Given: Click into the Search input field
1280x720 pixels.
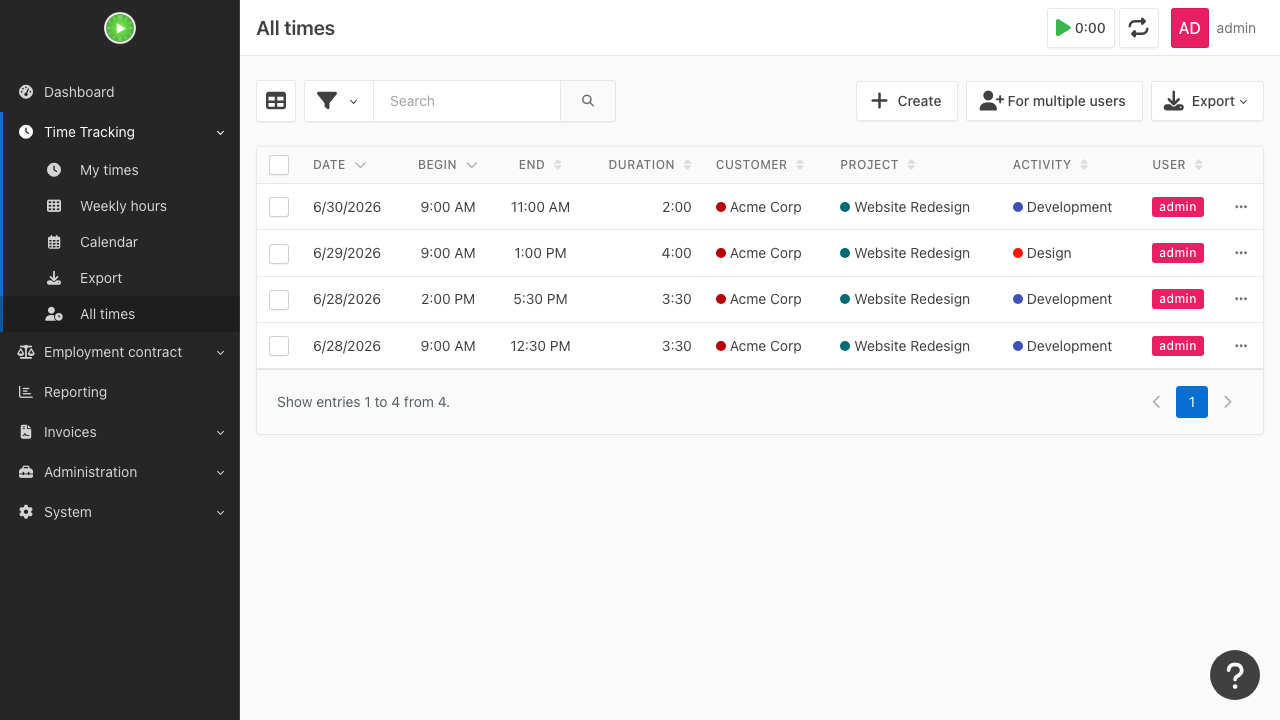Looking at the screenshot, I should click(x=467, y=101).
